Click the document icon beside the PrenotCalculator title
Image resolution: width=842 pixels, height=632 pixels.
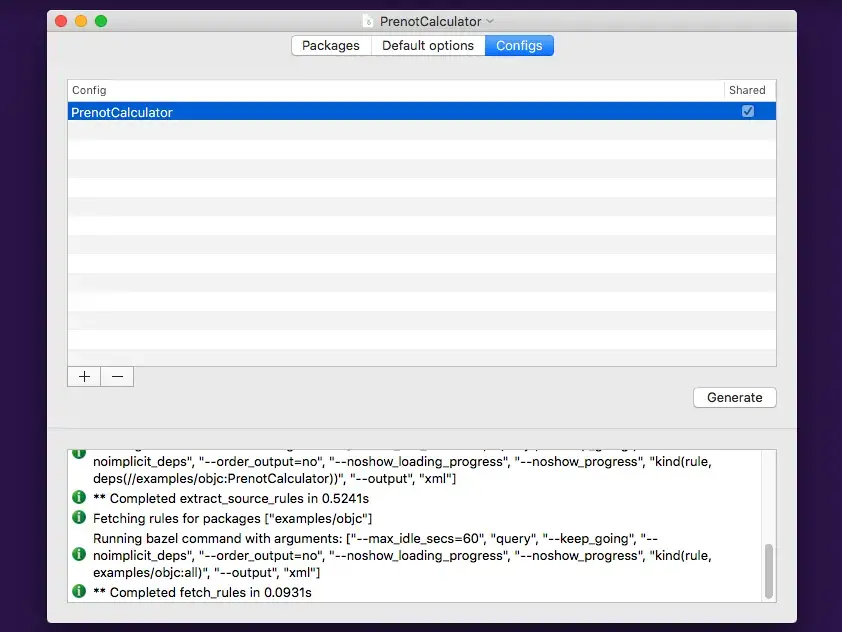click(368, 21)
